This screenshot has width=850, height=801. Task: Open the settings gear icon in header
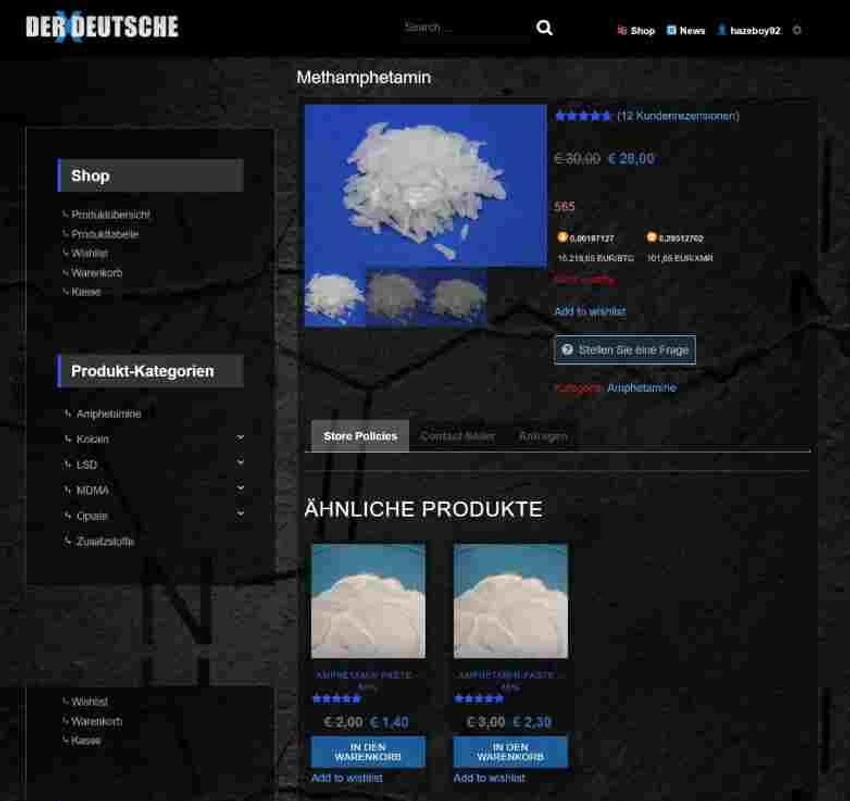796,30
